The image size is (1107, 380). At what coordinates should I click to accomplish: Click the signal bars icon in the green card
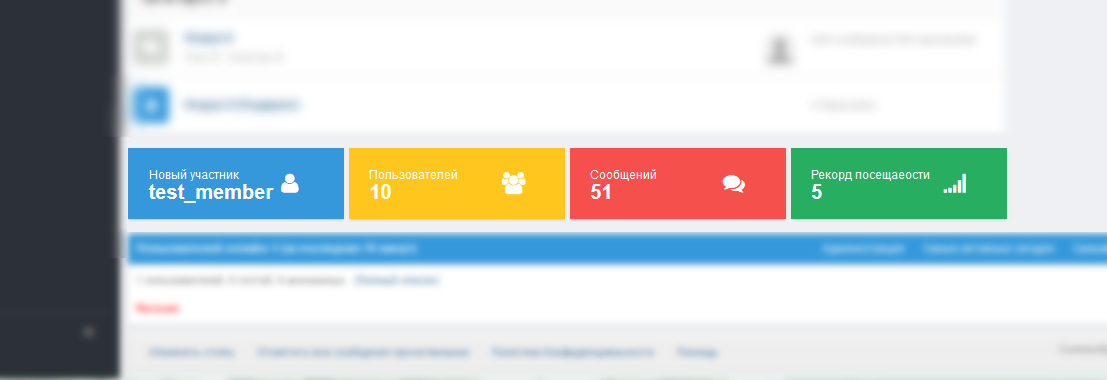pos(955,184)
